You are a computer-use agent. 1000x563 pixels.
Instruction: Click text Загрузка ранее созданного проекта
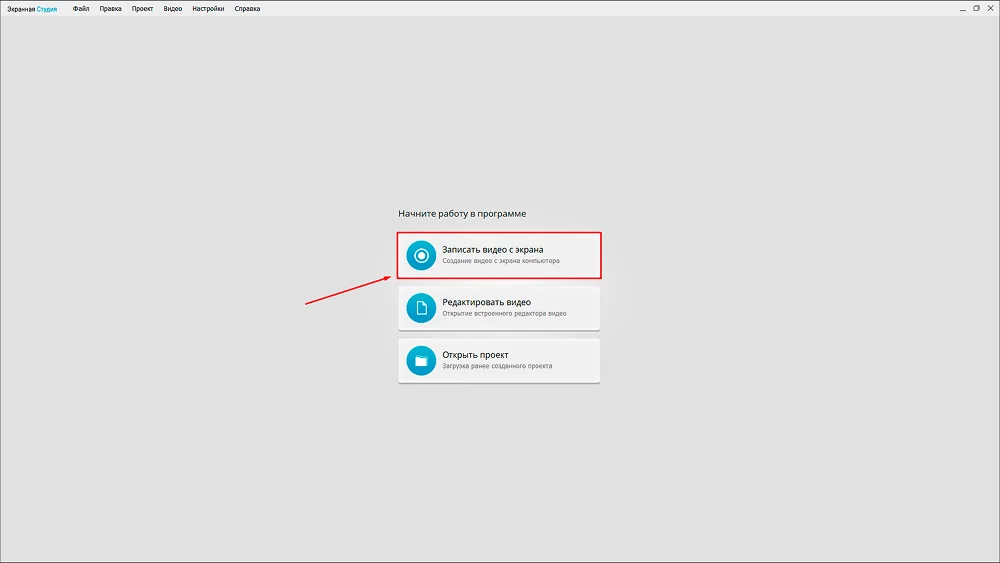pos(497,366)
